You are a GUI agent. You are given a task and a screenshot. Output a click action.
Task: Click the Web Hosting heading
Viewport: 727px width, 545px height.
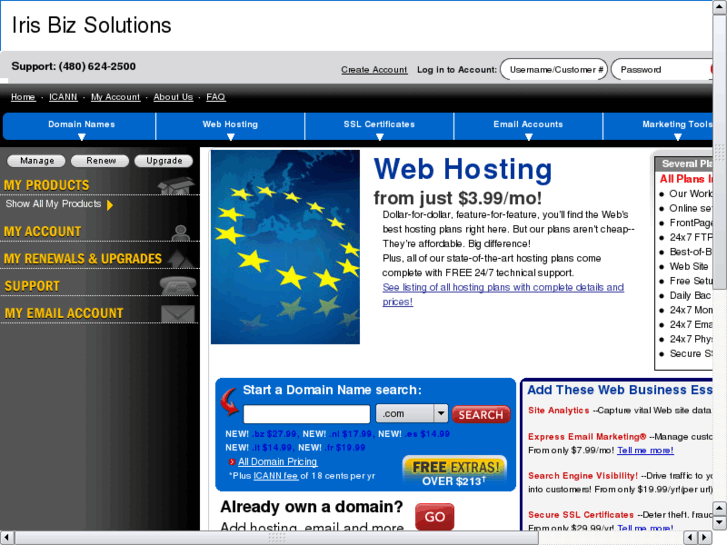coord(463,169)
